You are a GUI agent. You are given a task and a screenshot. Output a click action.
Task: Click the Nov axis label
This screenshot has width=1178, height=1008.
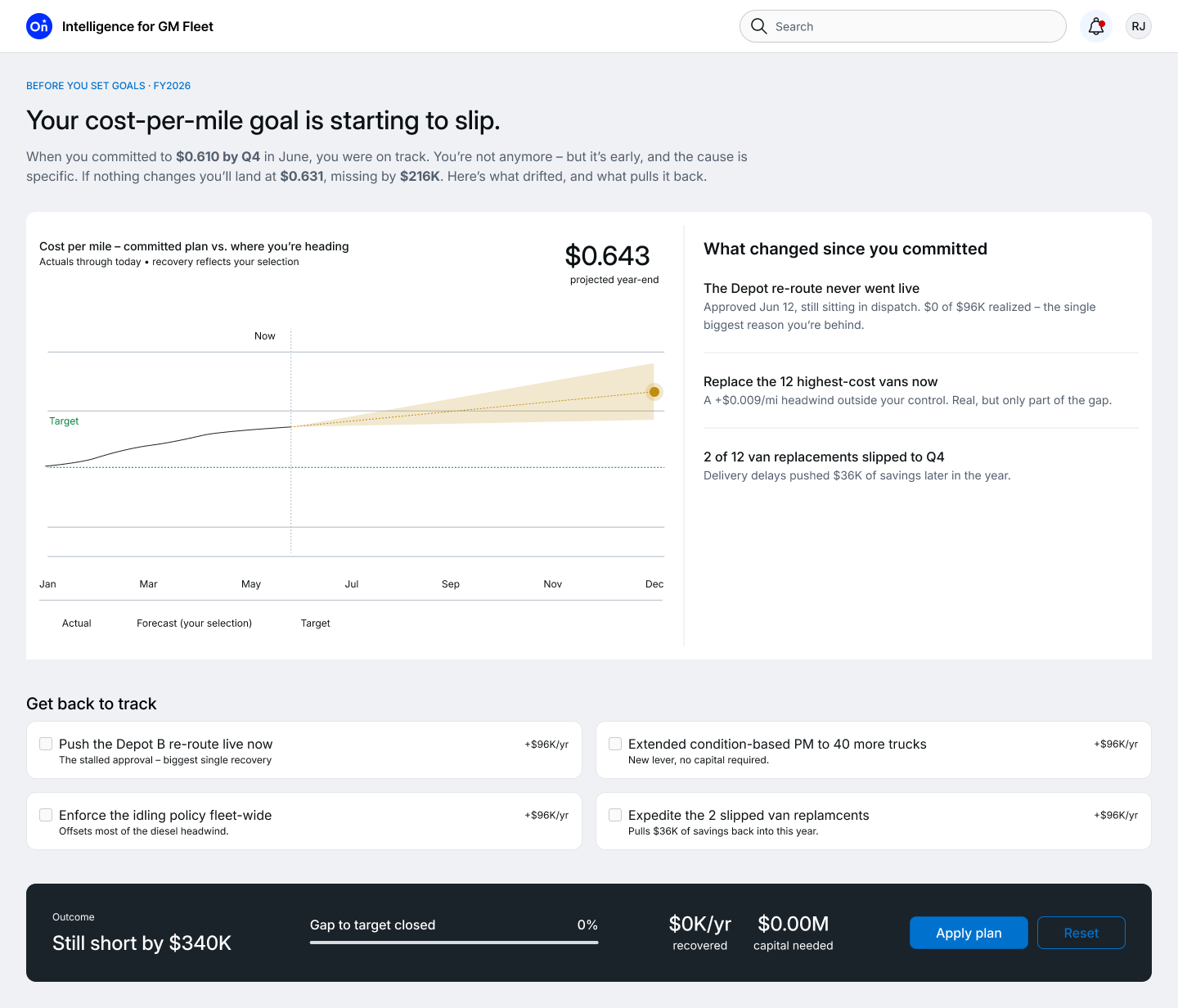click(553, 584)
